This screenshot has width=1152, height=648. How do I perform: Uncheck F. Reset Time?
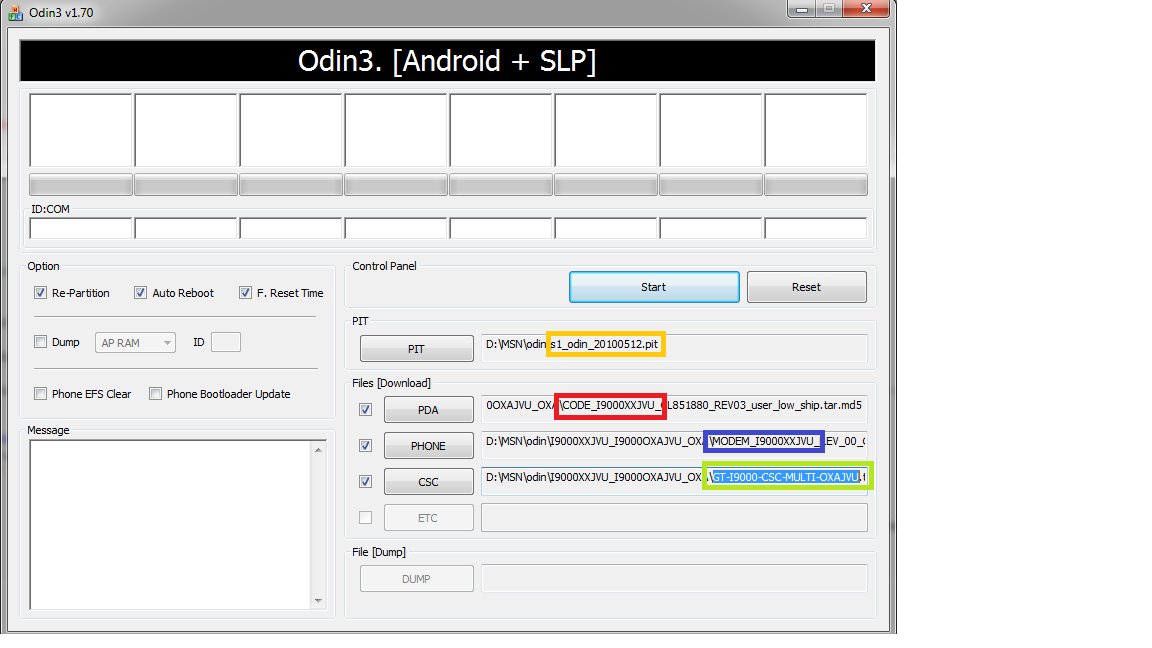click(x=245, y=292)
